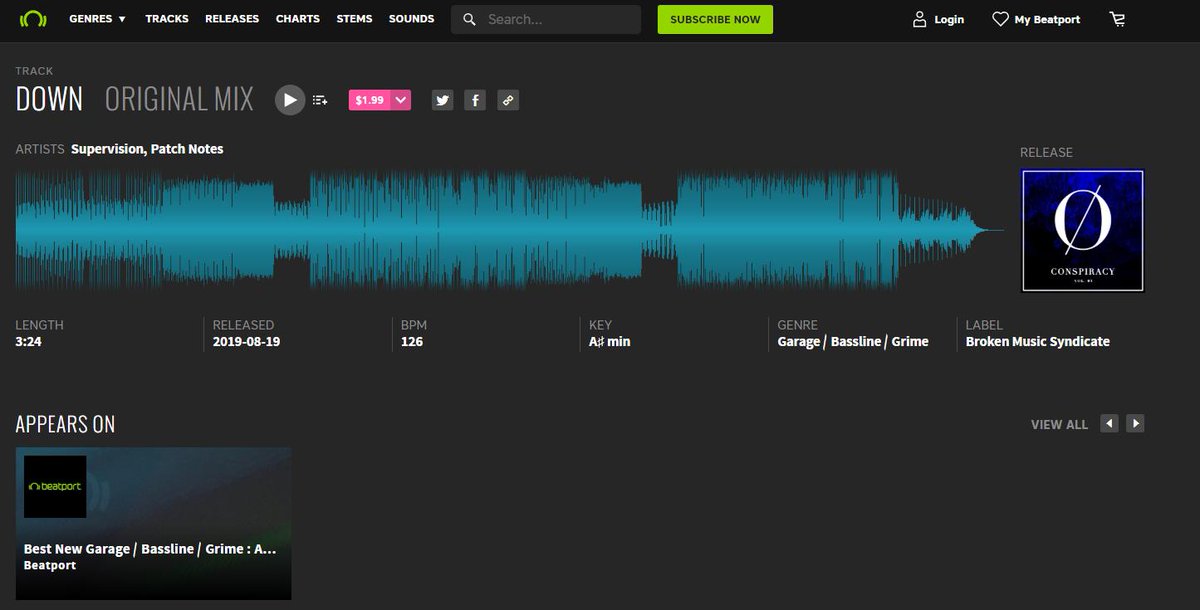Image resolution: width=1200 pixels, height=610 pixels.
Task: Open My Beatport link
Action: pyautogui.click(x=1047, y=20)
